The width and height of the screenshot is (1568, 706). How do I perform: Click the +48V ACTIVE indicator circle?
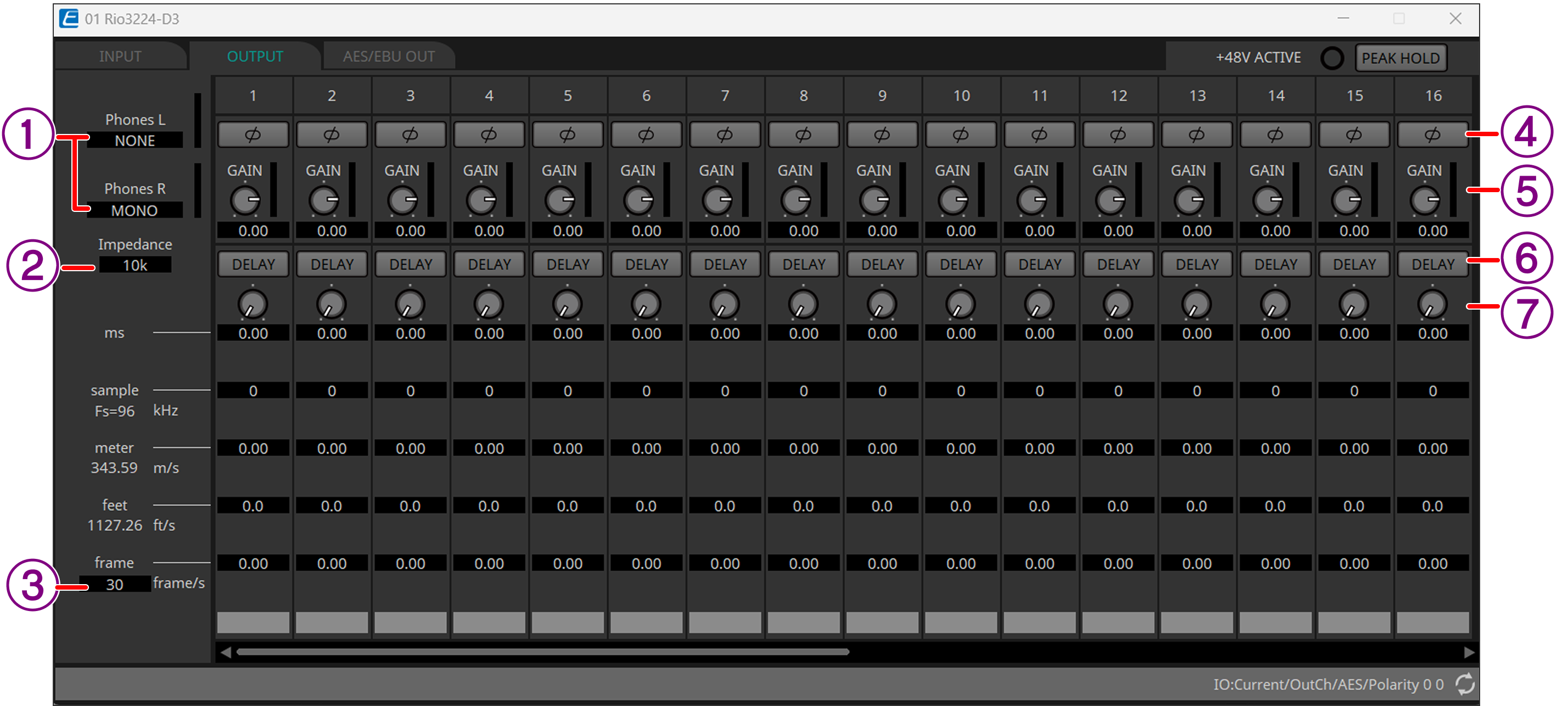1332,58
